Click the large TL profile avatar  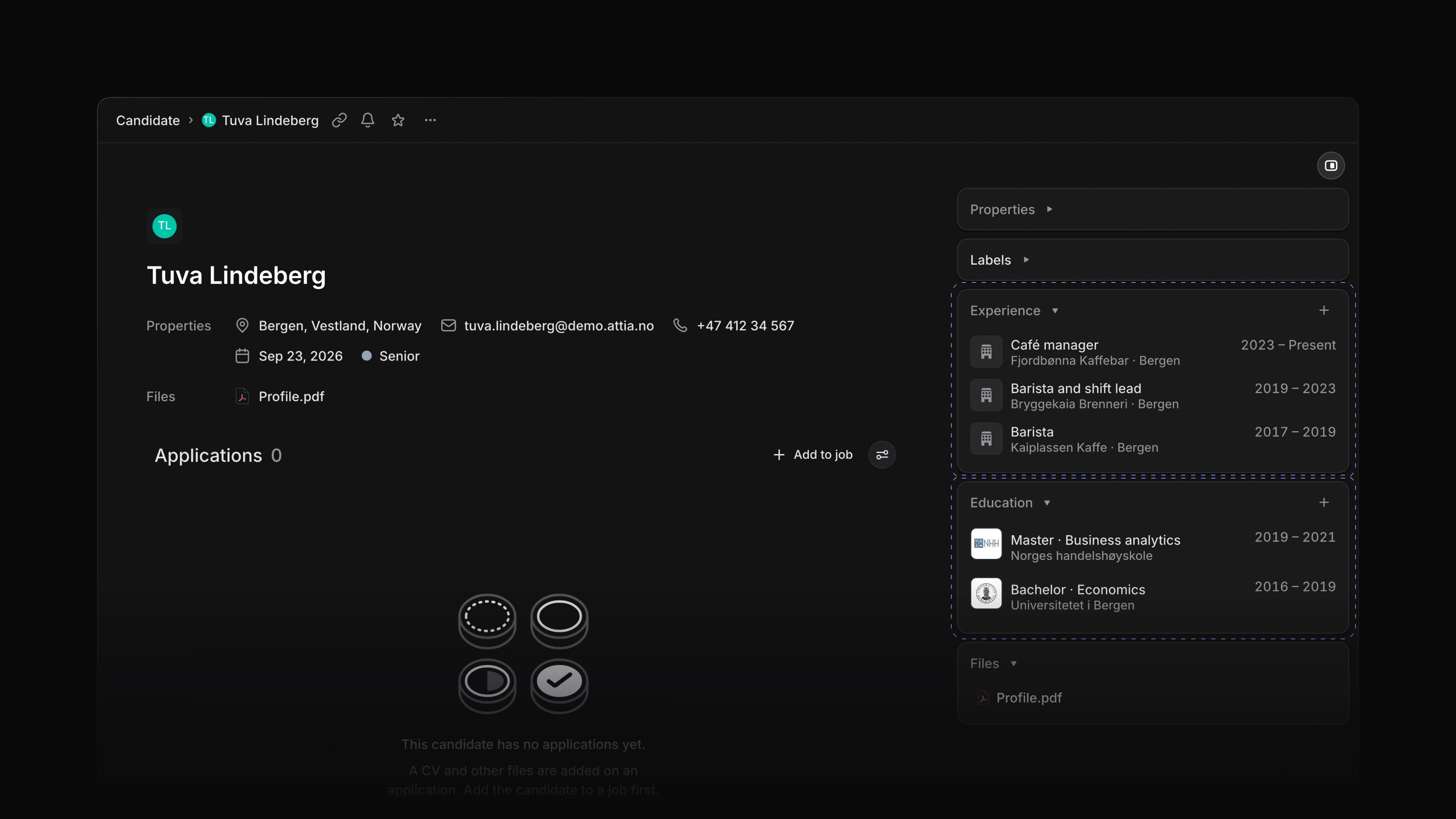coord(165,226)
